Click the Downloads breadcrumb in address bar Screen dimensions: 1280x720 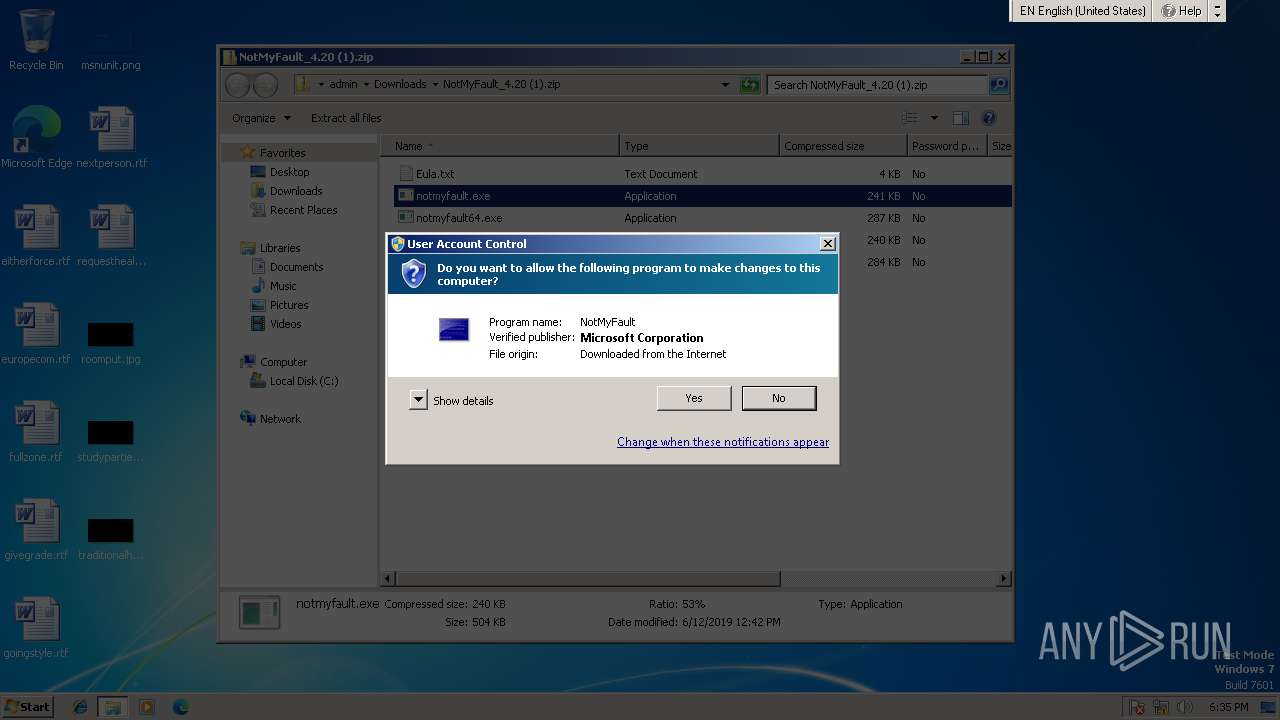click(x=400, y=85)
